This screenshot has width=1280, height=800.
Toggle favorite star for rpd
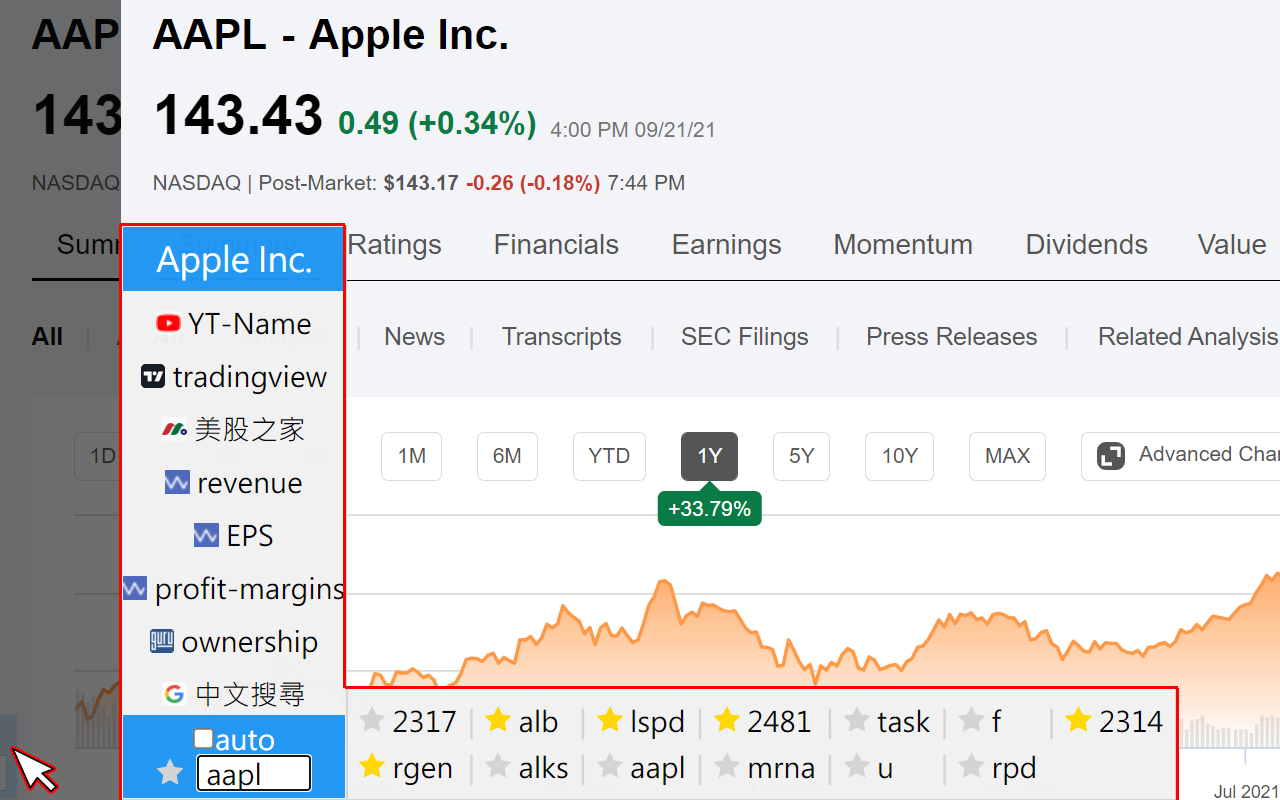pyautogui.click(x=971, y=768)
